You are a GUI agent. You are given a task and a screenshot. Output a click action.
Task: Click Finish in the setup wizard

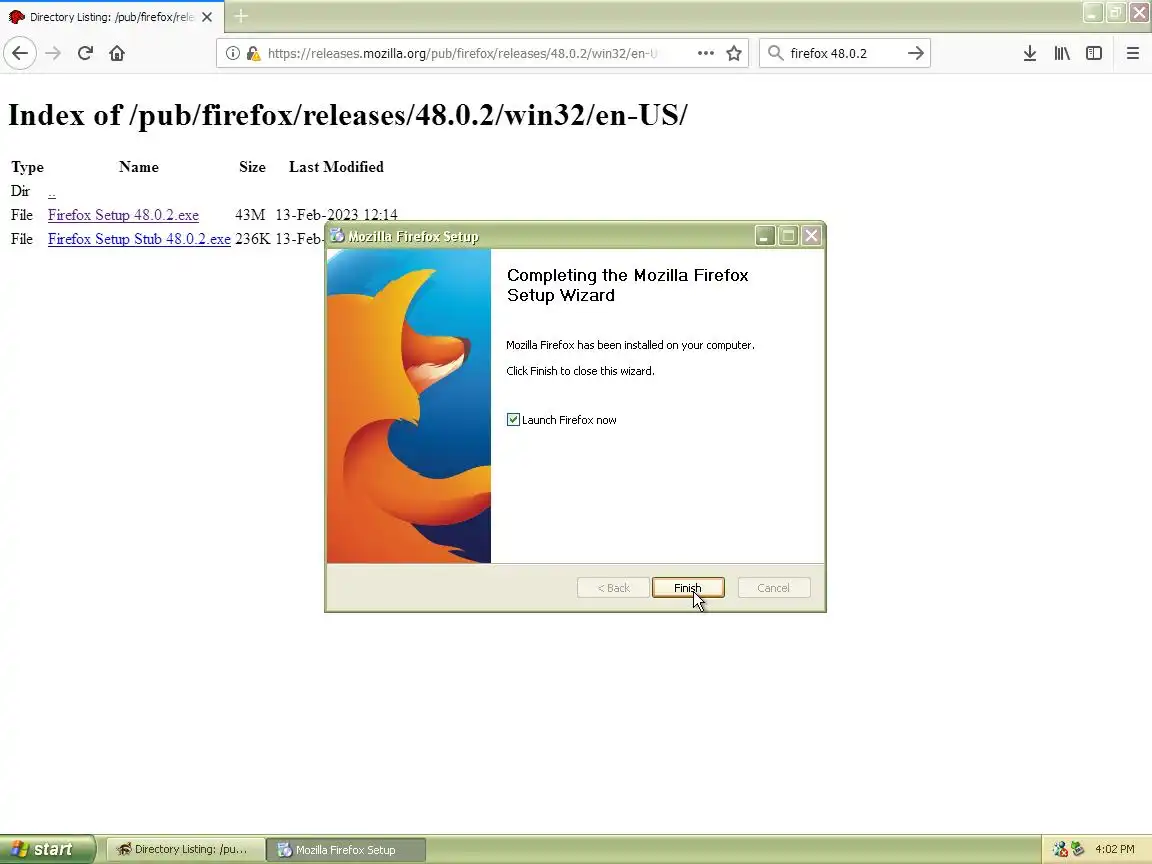tap(688, 588)
